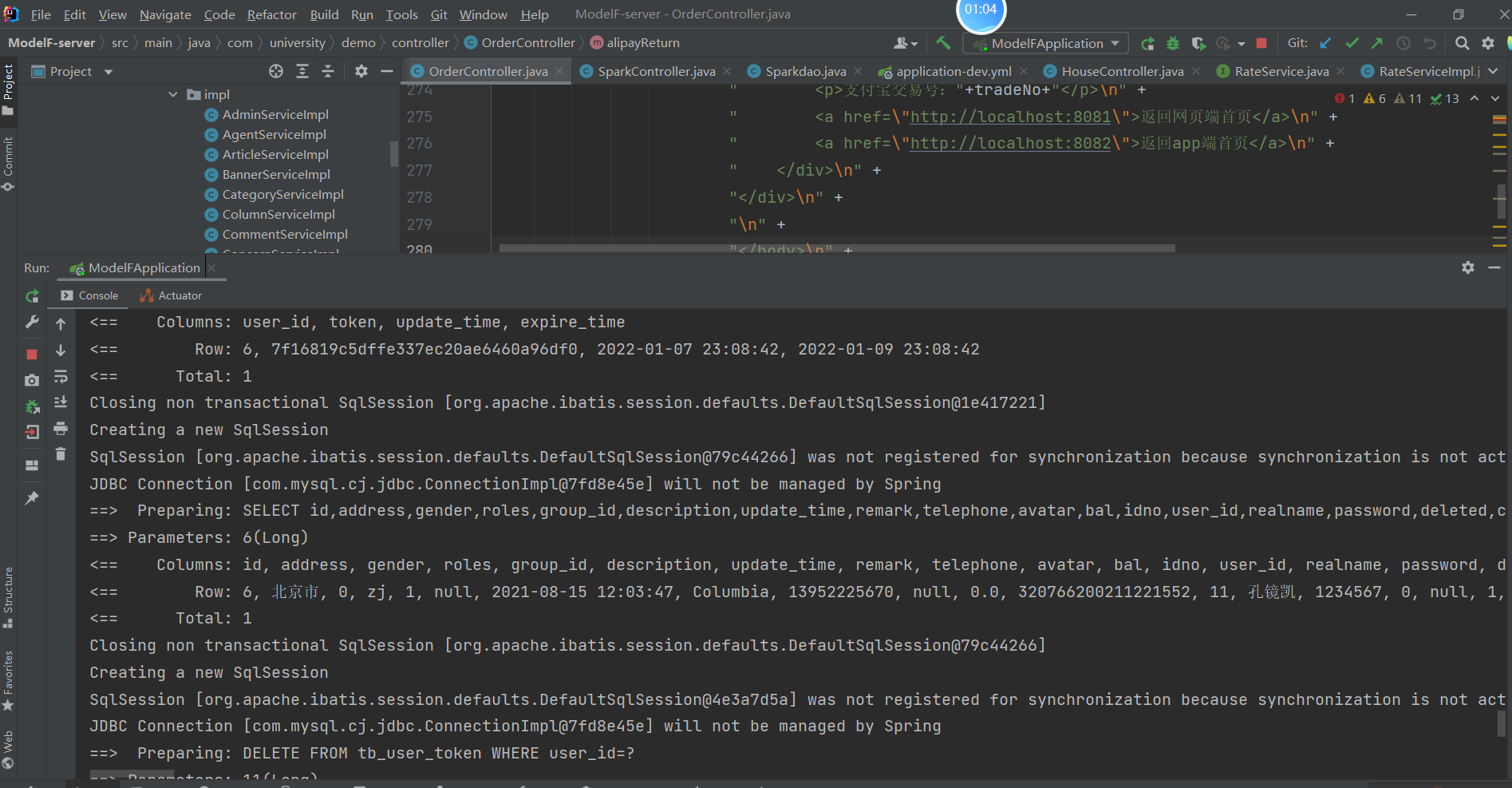Image resolution: width=1512 pixels, height=788 pixels.
Task: Toggle soft-wrap in the console
Action: [x=61, y=376]
